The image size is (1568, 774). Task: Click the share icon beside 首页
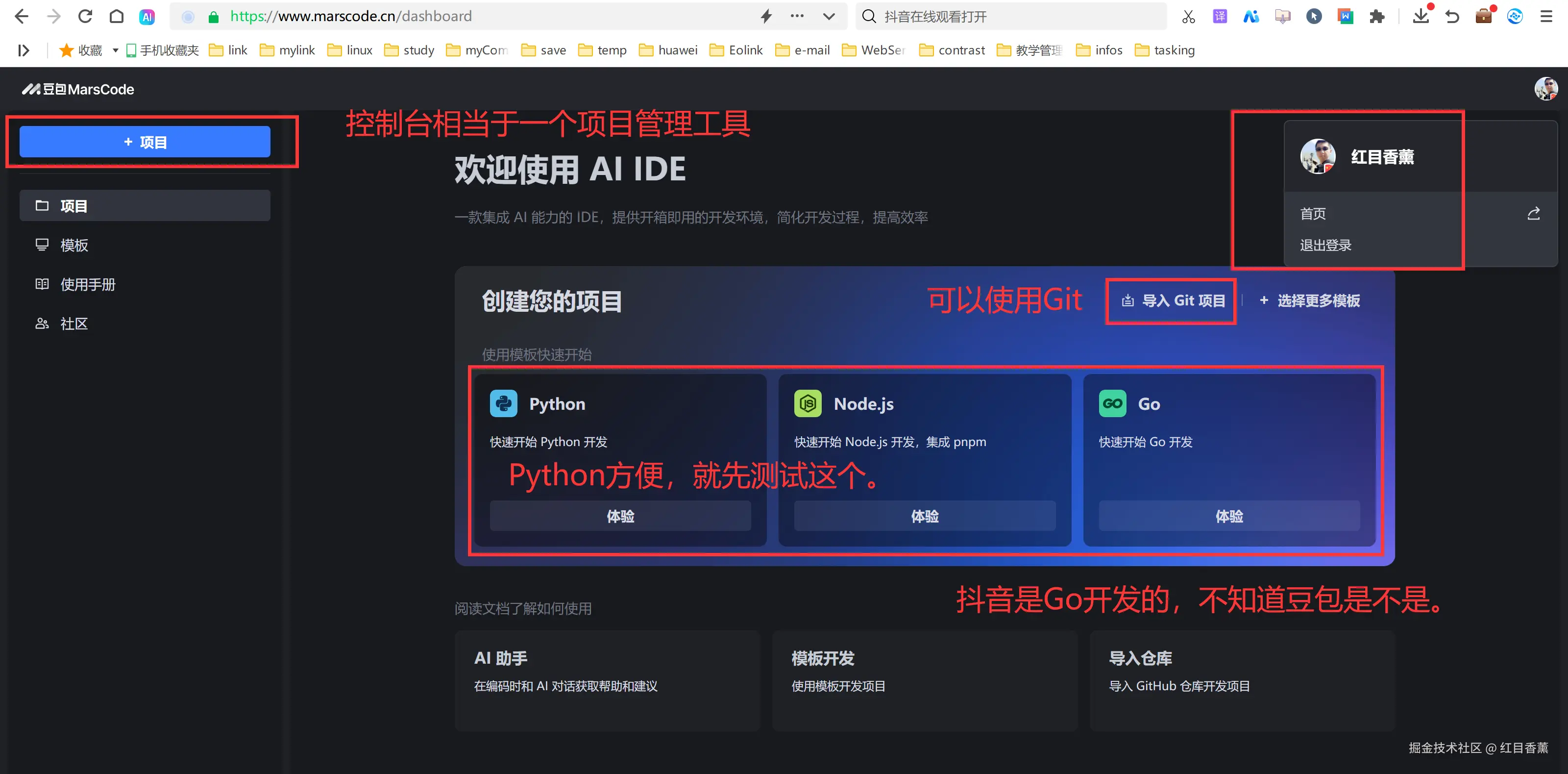point(1533,214)
